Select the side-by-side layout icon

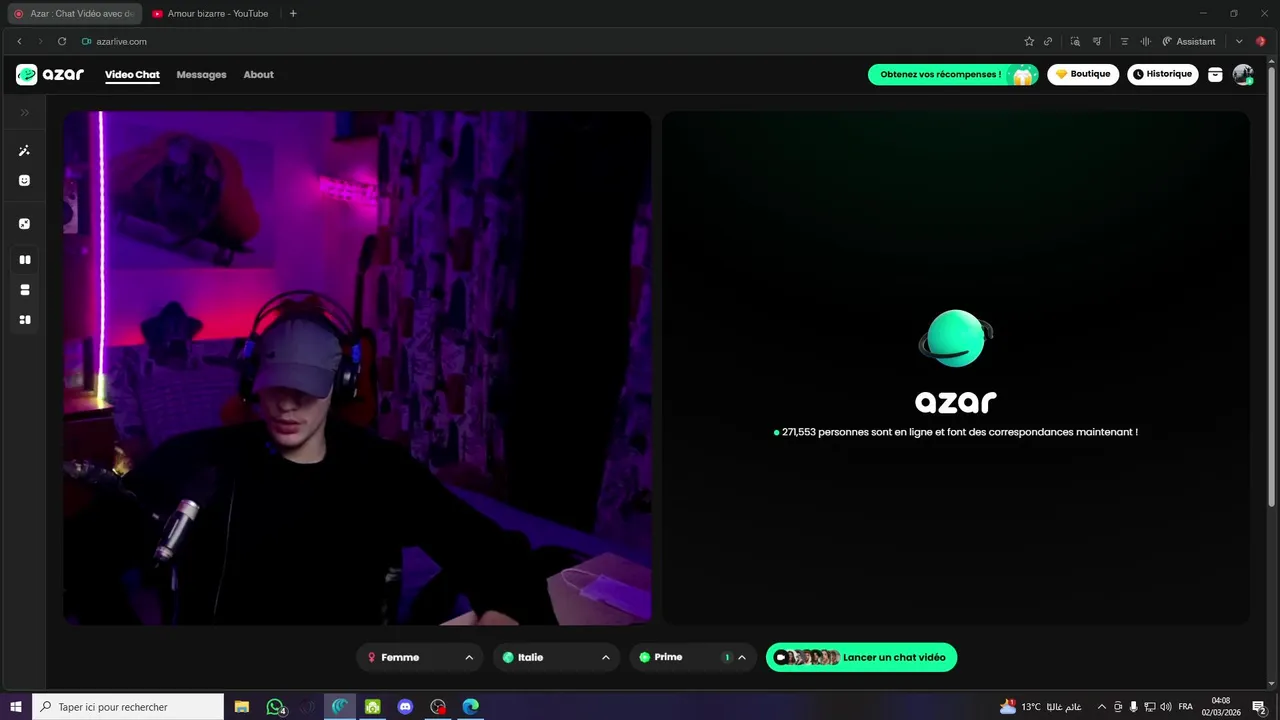[x=25, y=260]
